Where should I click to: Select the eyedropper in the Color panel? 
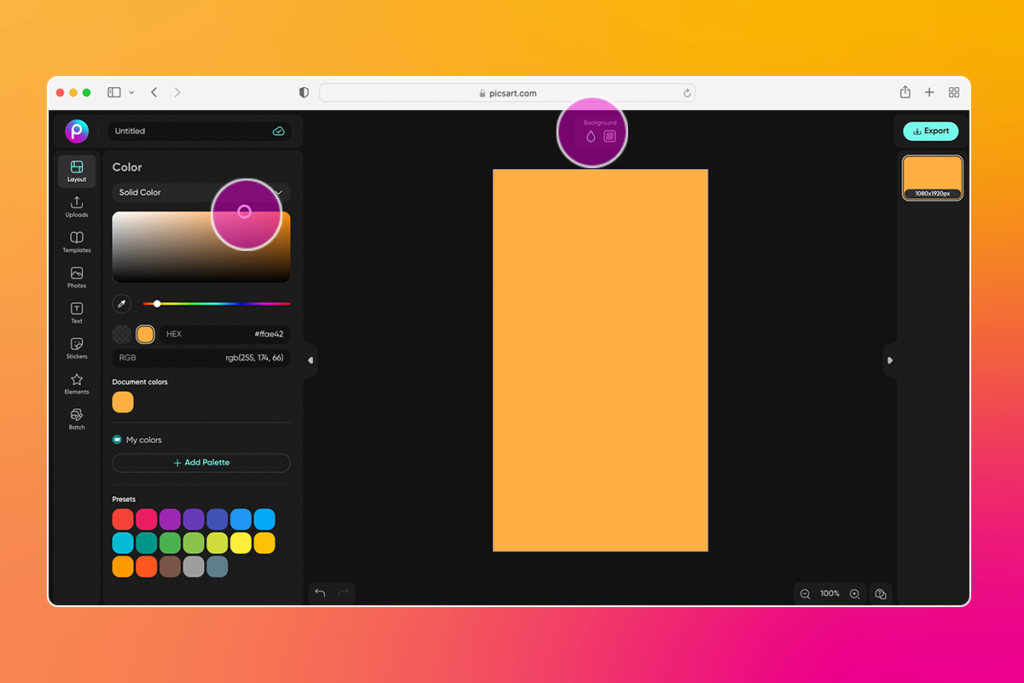point(122,303)
